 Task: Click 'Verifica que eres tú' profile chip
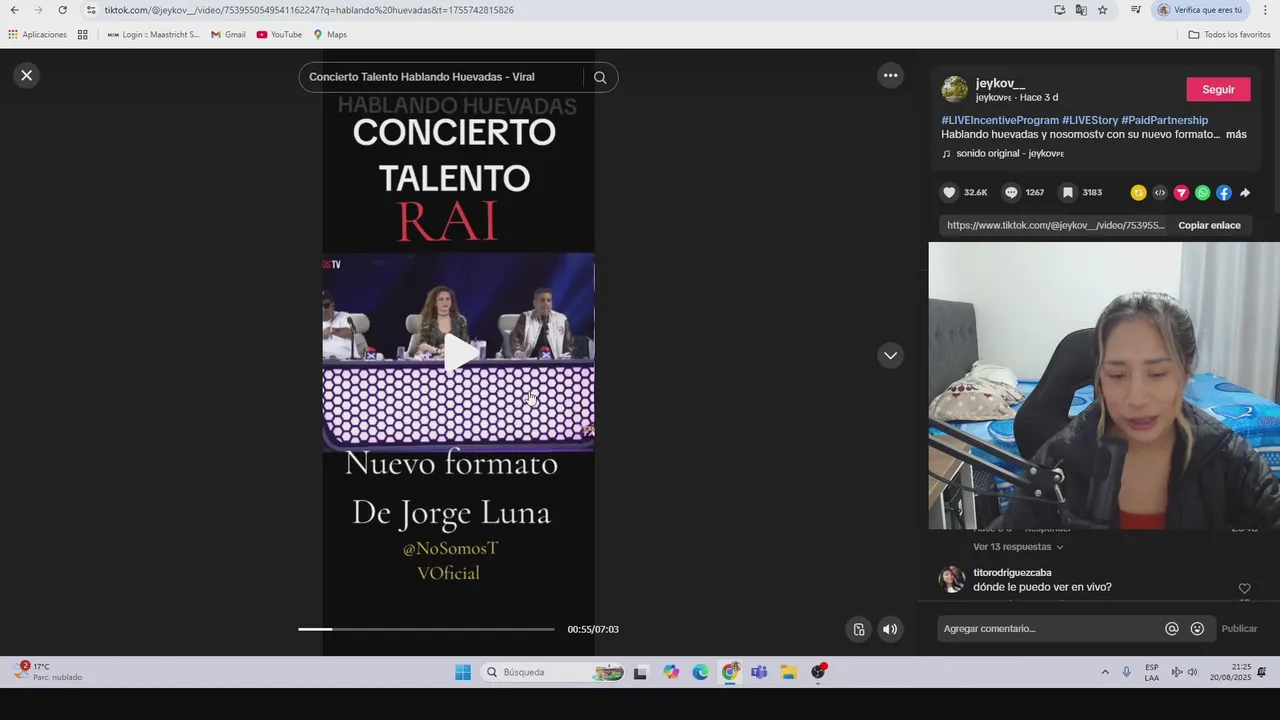pos(1202,10)
